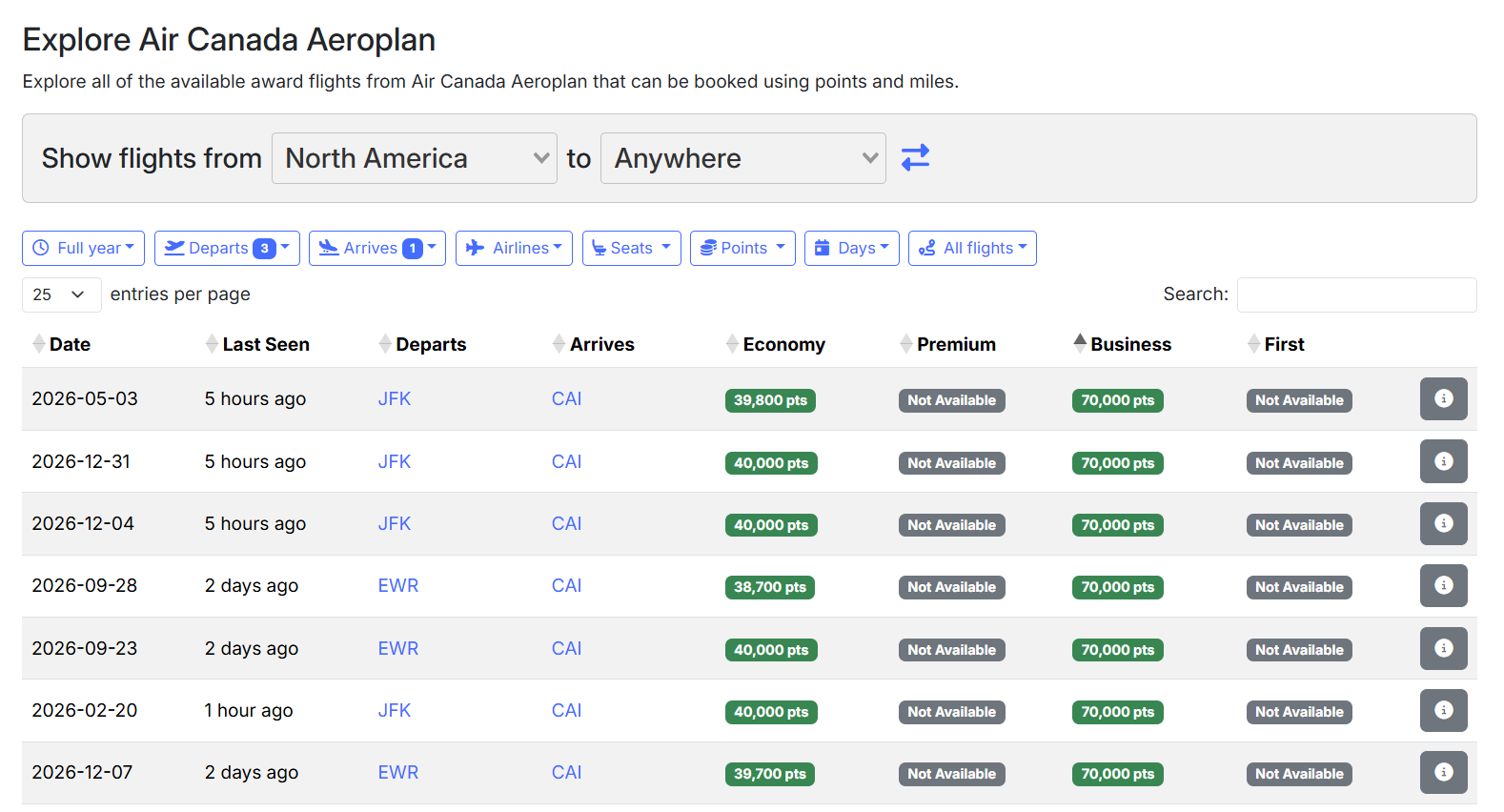Screen dimensions: 1504x812
Task: Open info for 2026-12-31 flight
Action: pyautogui.click(x=1443, y=461)
